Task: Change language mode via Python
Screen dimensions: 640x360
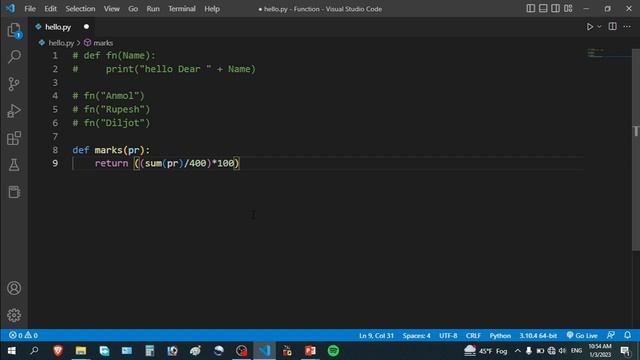Action: 500,336
